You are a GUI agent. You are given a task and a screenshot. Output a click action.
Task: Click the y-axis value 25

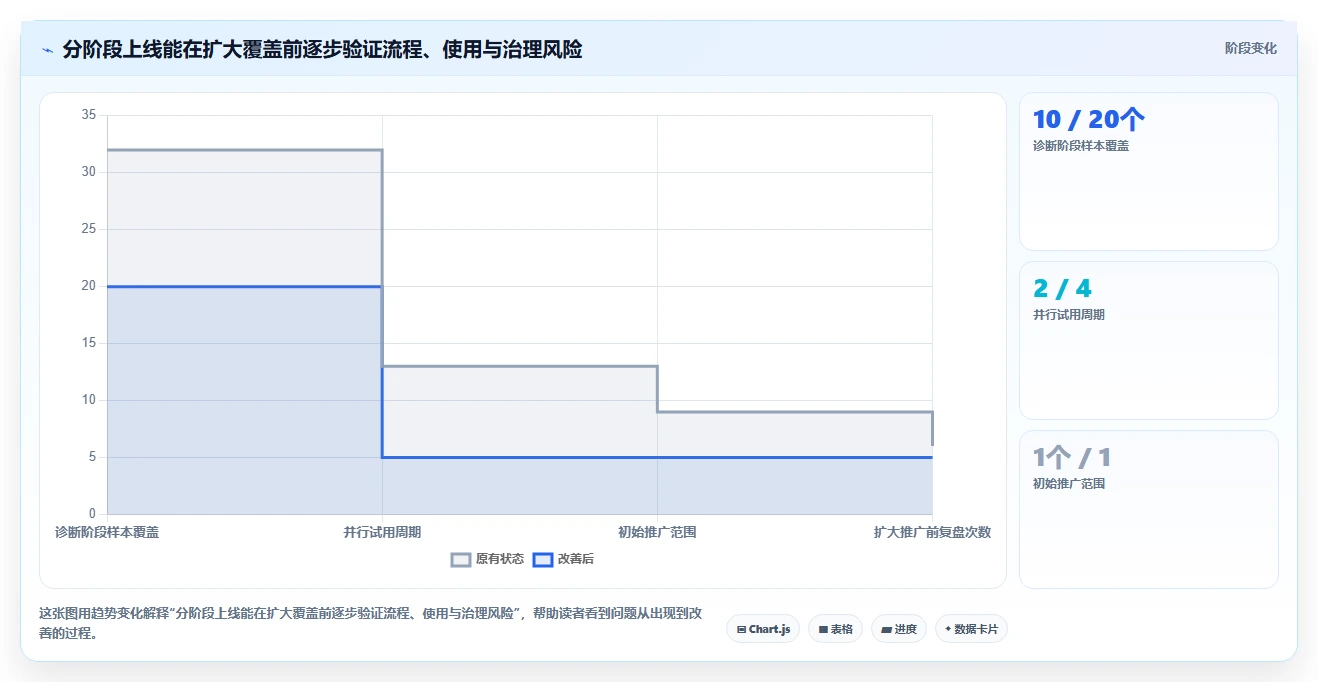click(88, 229)
